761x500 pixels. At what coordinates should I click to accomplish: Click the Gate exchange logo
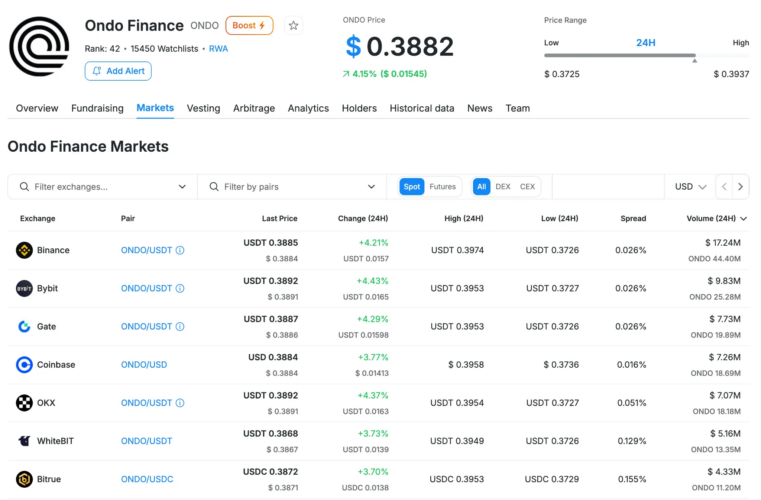click(24, 326)
